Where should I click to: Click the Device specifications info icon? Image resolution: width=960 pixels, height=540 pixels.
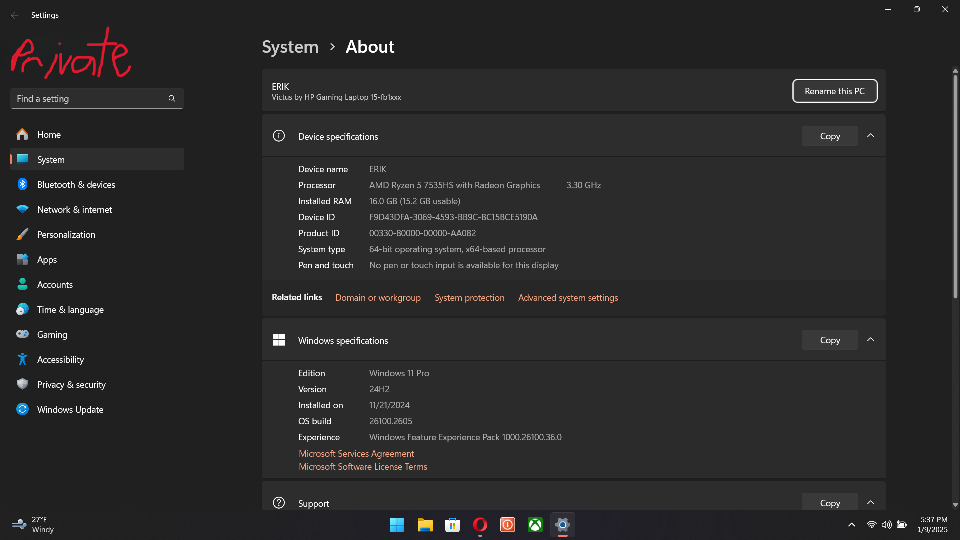[279, 136]
